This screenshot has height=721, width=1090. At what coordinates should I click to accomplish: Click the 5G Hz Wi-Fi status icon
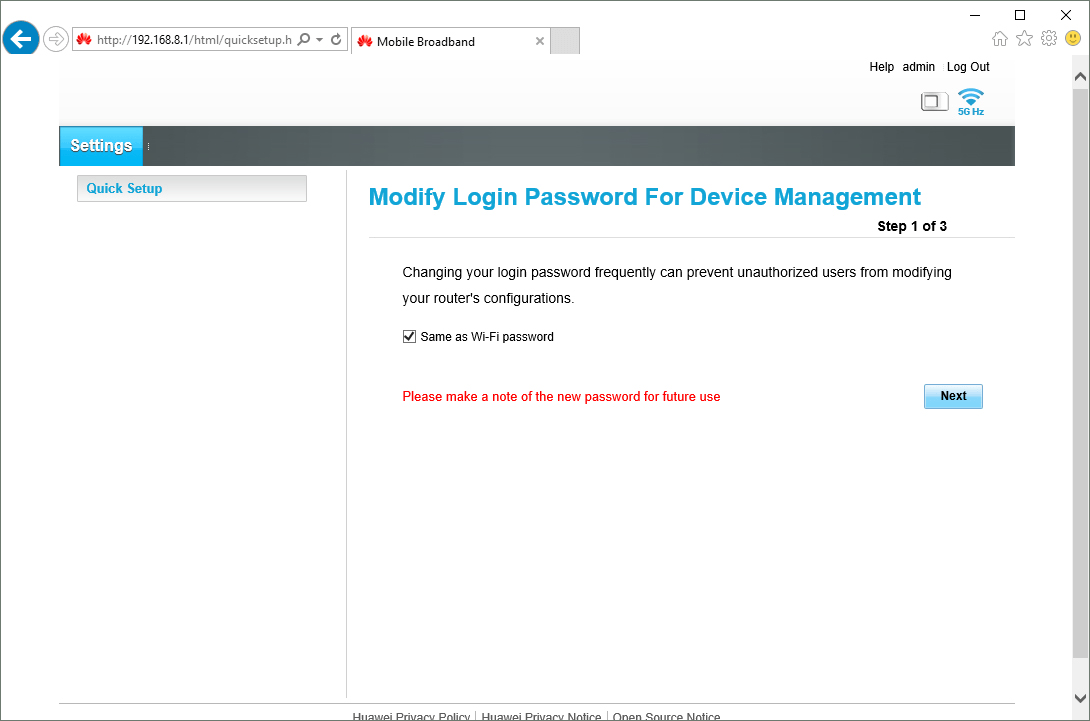pyautogui.click(x=970, y=101)
